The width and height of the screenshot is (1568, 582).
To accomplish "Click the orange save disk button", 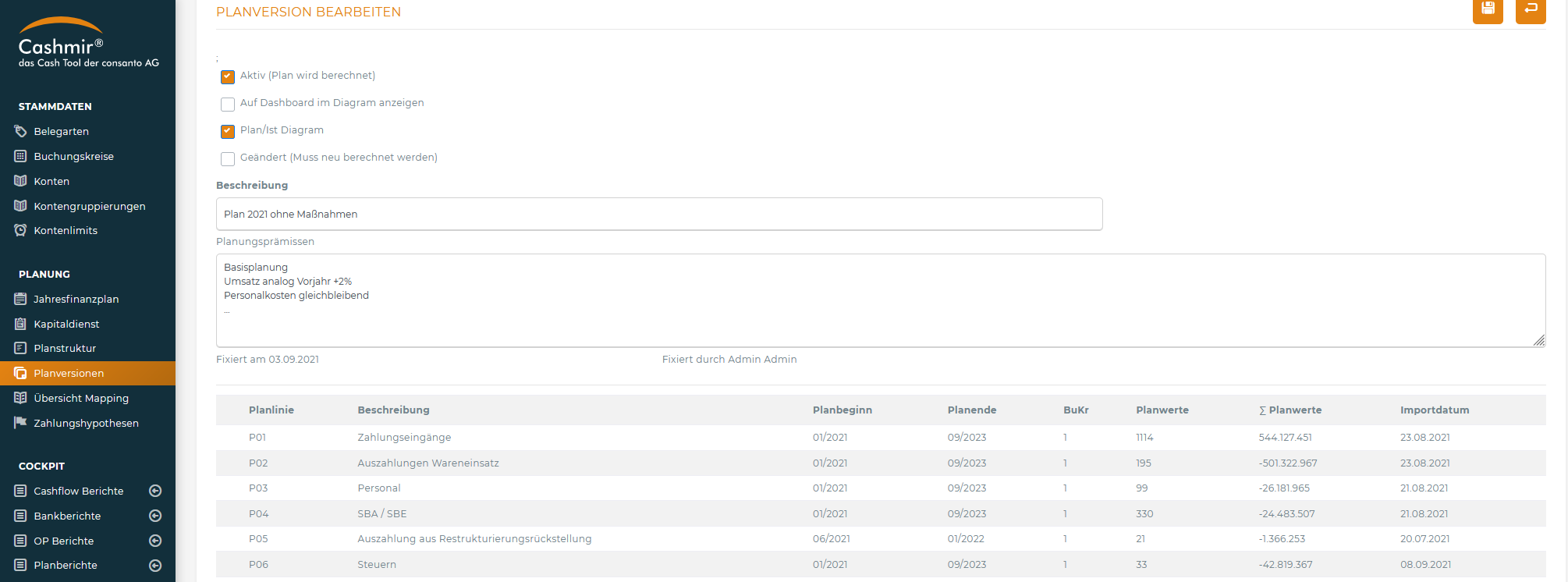I will tap(1488, 10).
